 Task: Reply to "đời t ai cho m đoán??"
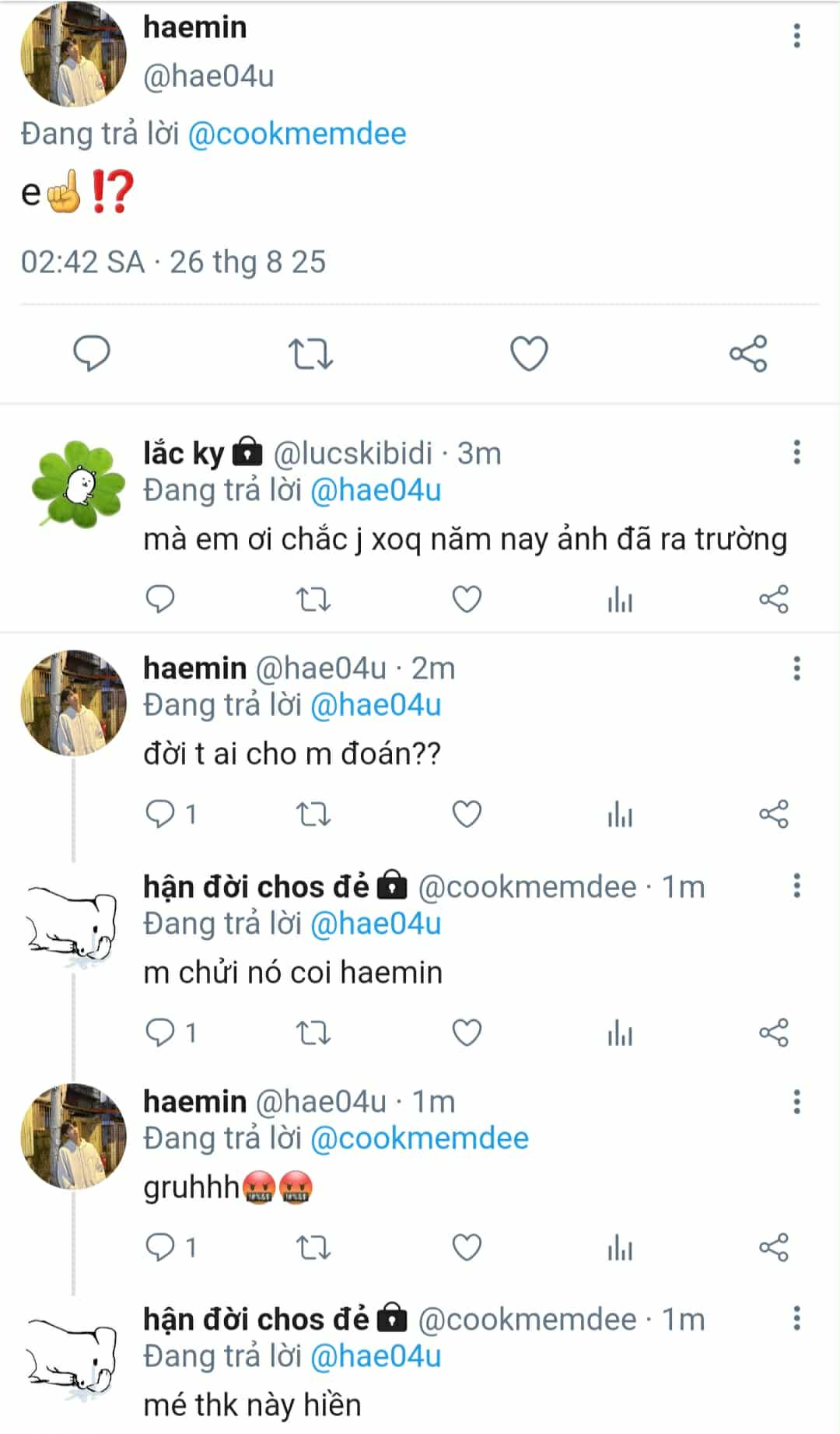point(161,814)
